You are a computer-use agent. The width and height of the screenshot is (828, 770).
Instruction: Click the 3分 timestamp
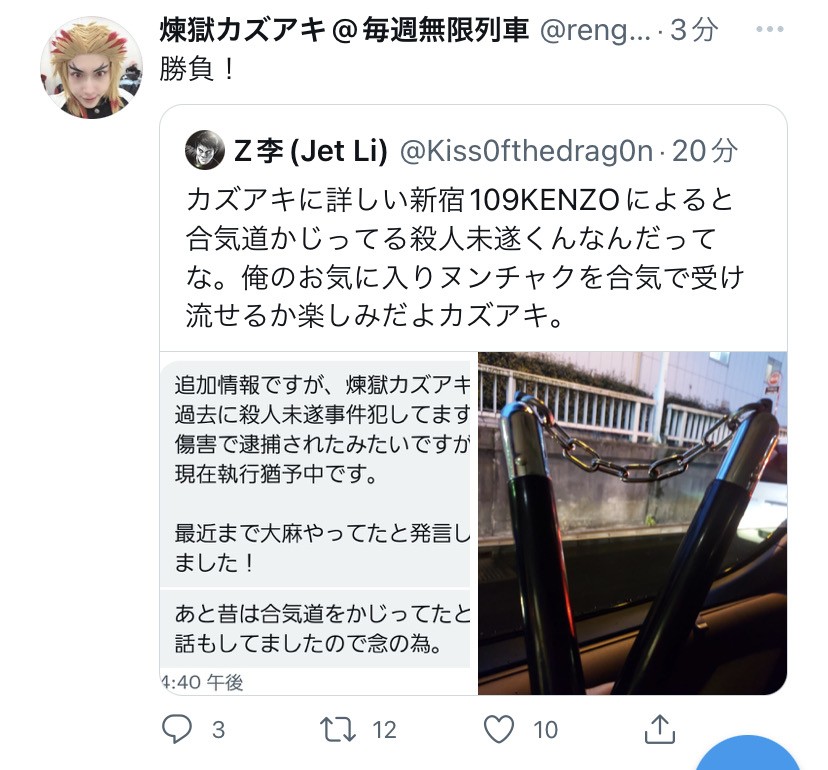click(x=694, y=30)
